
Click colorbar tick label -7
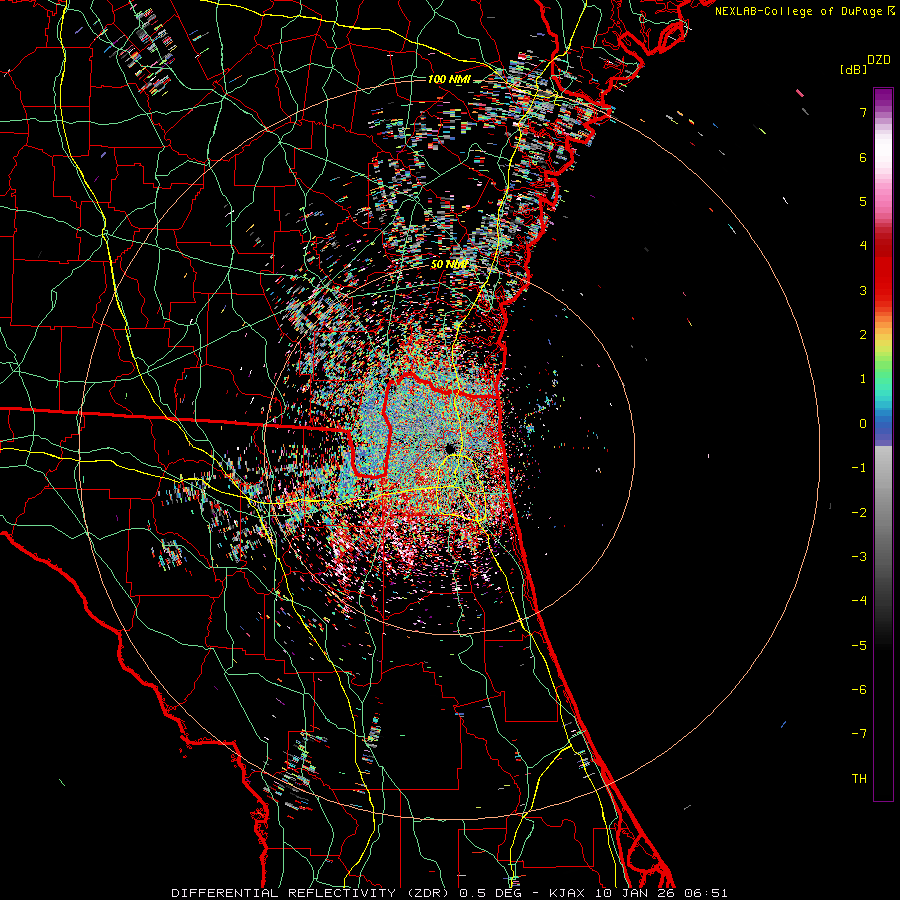pyautogui.click(x=859, y=734)
